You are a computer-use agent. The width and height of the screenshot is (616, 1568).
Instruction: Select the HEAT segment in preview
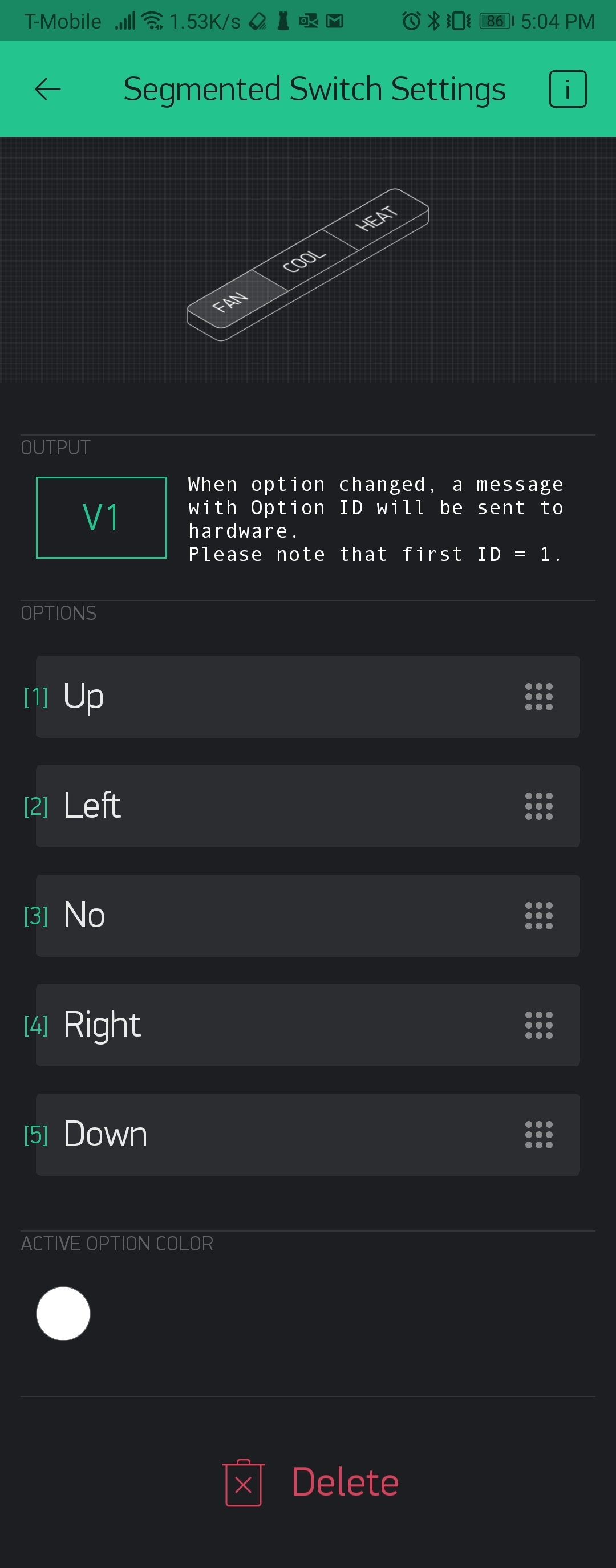tap(376, 218)
